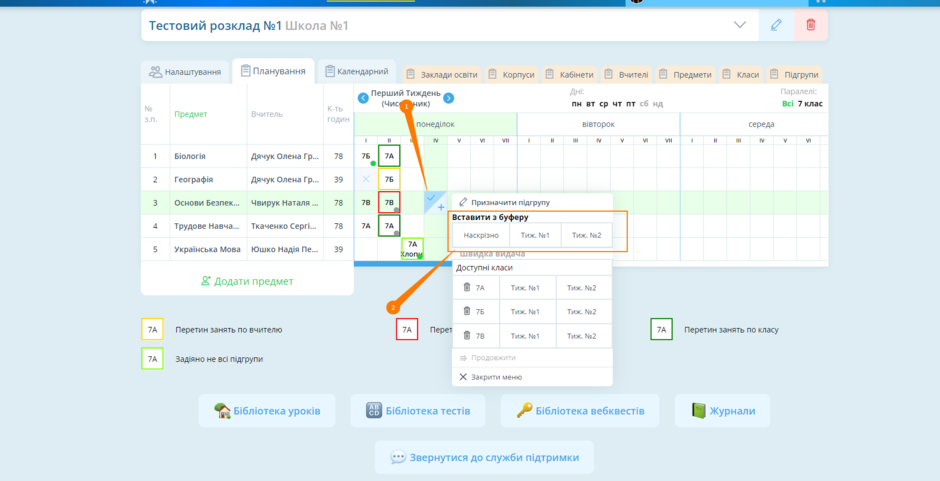Image resolution: width=940 pixels, height=481 pixels.
Task: Open the Налаштування tab
Action: 186,72
